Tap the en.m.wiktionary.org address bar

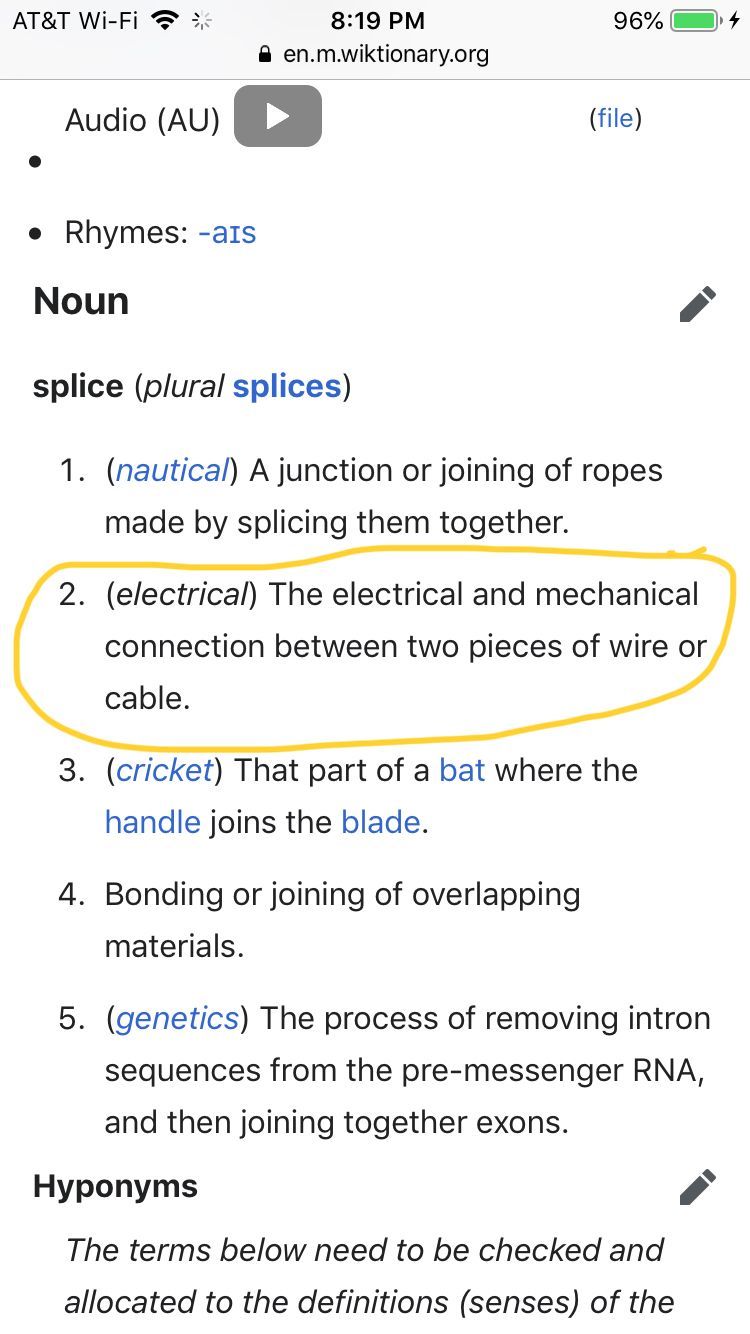pos(385,54)
